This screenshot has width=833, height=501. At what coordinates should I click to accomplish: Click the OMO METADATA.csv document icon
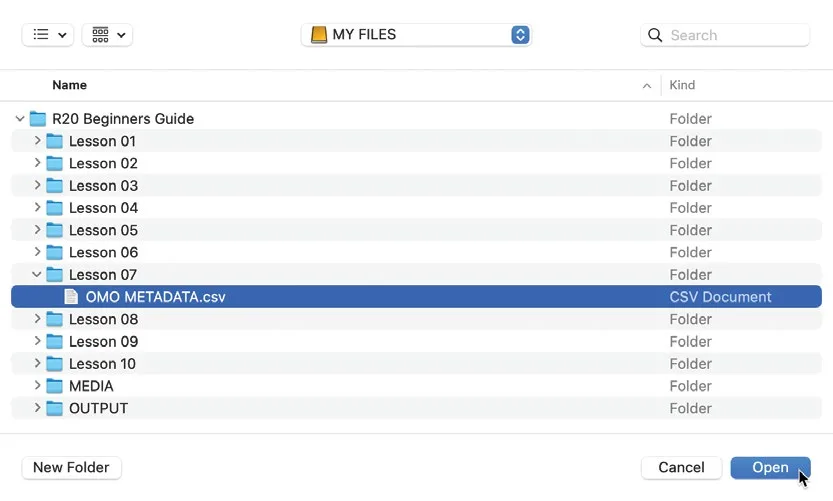click(71, 296)
